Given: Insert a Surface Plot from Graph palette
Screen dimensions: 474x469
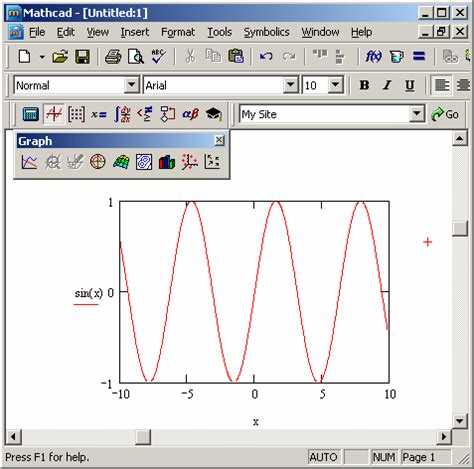Looking at the screenshot, I should pyautogui.click(x=121, y=162).
